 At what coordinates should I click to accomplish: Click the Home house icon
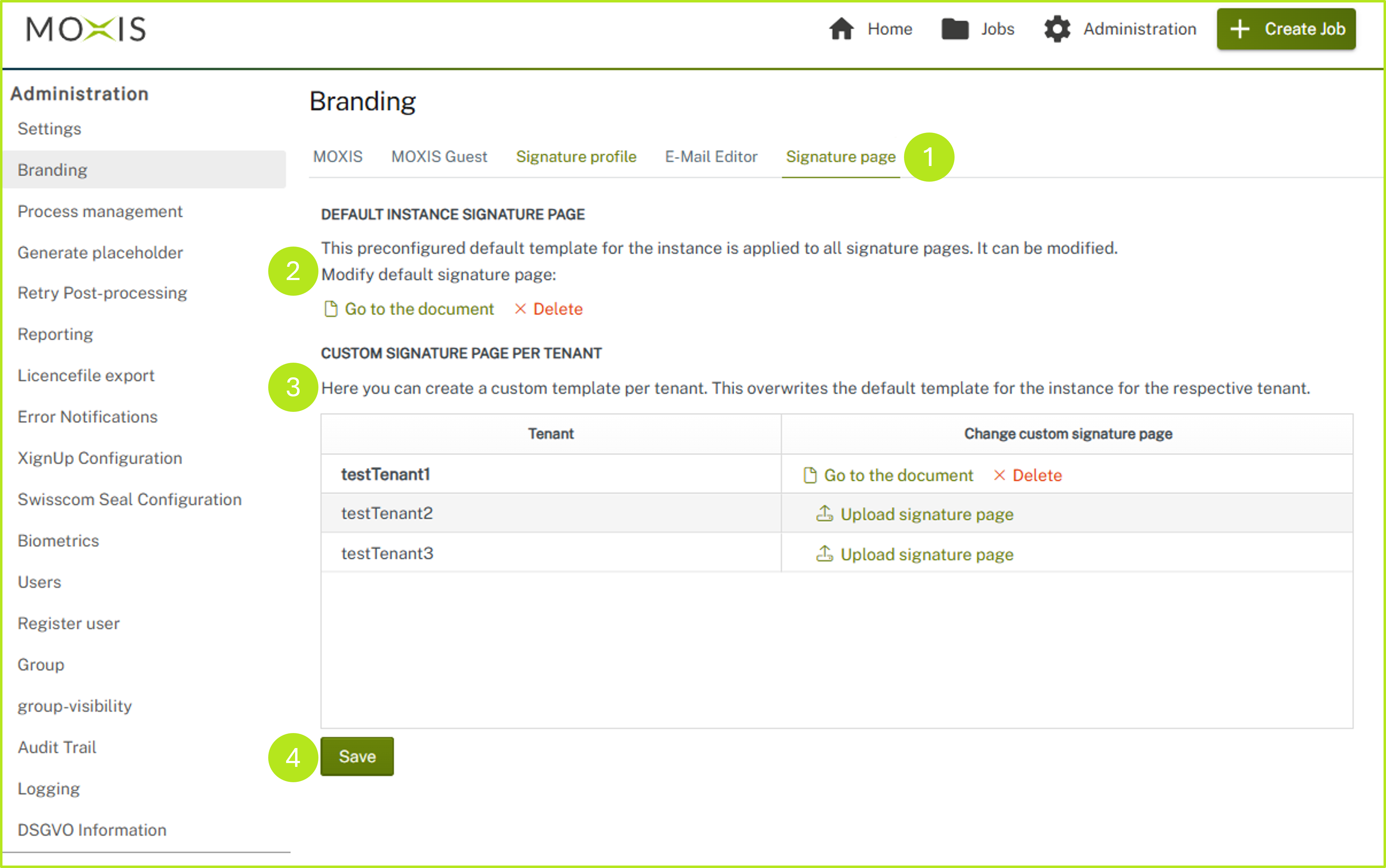(x=841, y=29)
